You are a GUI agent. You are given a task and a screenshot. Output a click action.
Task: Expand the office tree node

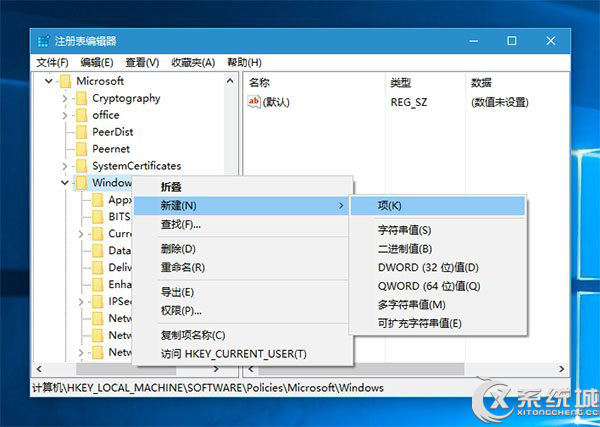pos(65,115)
